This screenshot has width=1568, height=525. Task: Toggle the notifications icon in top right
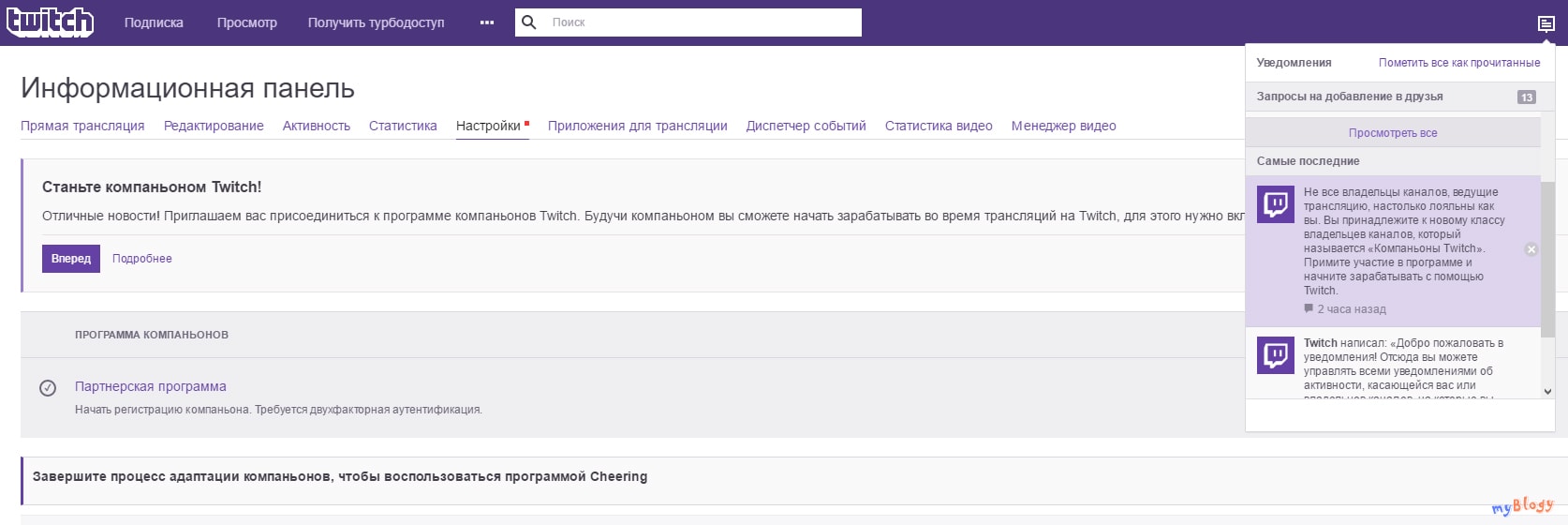click(x=1546, y=23)
